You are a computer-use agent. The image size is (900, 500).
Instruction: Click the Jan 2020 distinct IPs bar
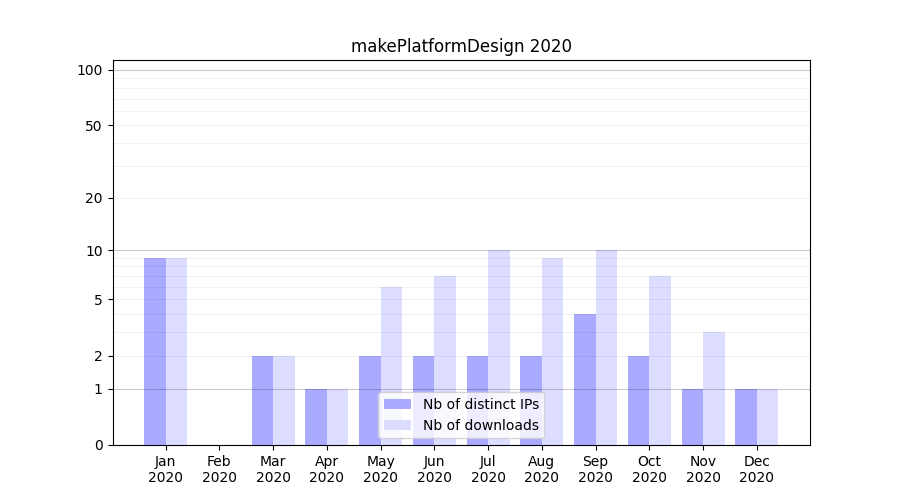155,351
